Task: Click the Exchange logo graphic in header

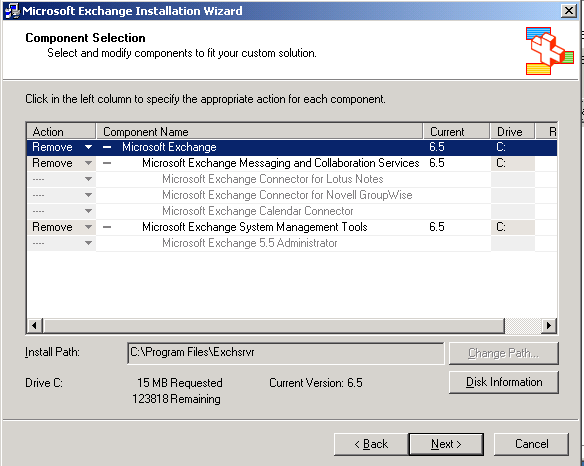Action: pyautogui.click(x=550, y=51)
